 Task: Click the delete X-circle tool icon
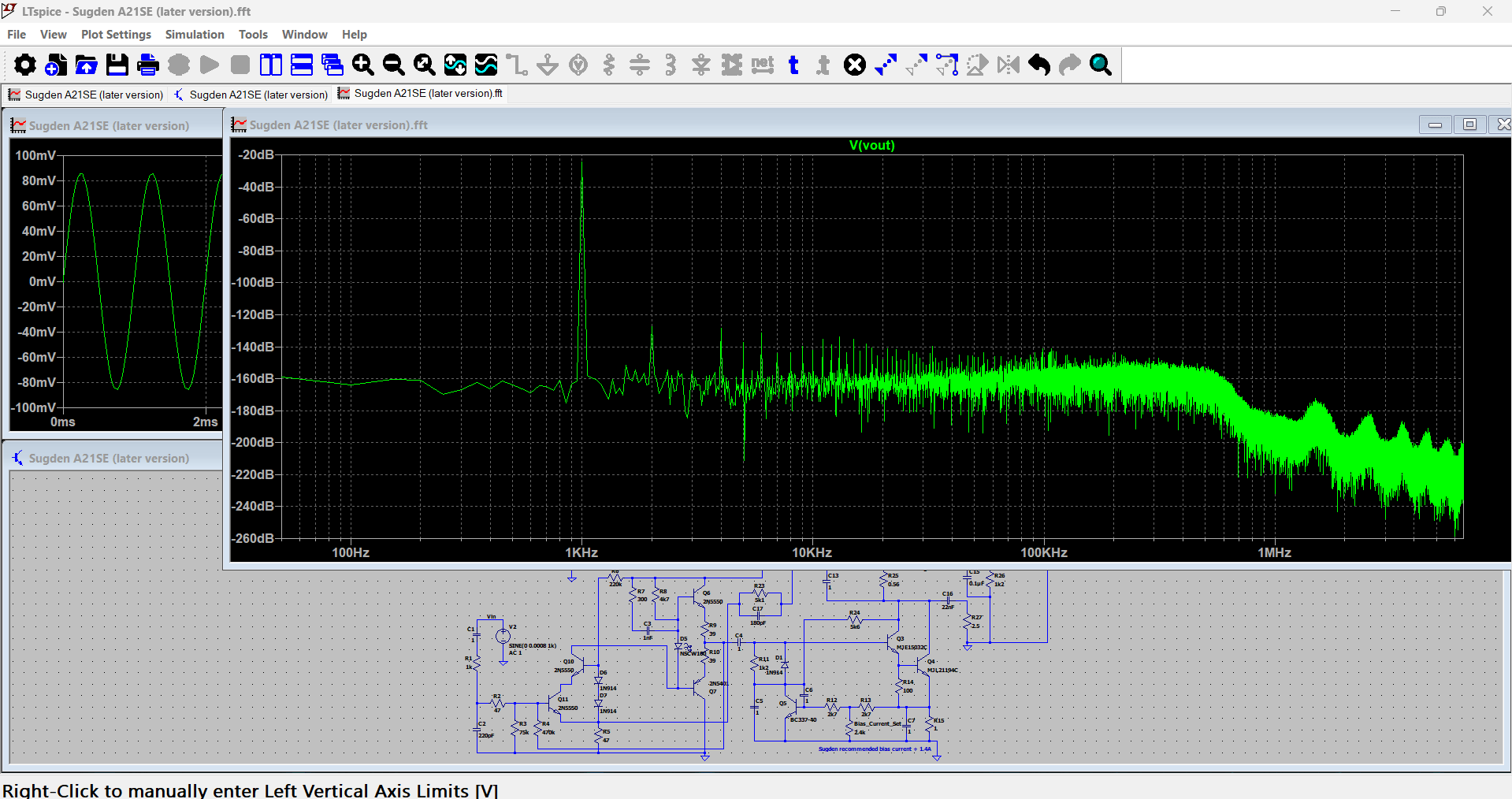(x=855, y=65)
